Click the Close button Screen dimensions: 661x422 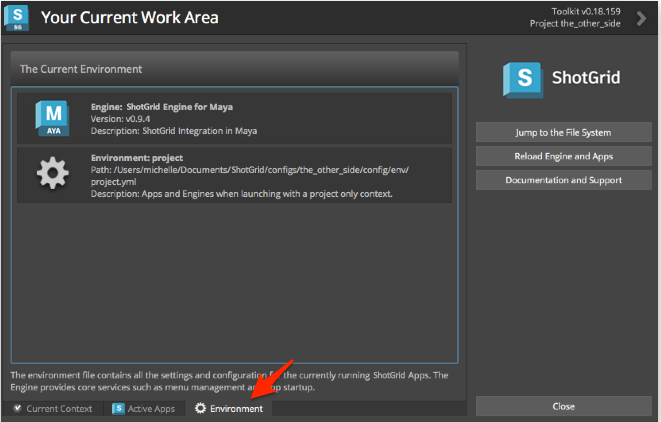(564, 406)
